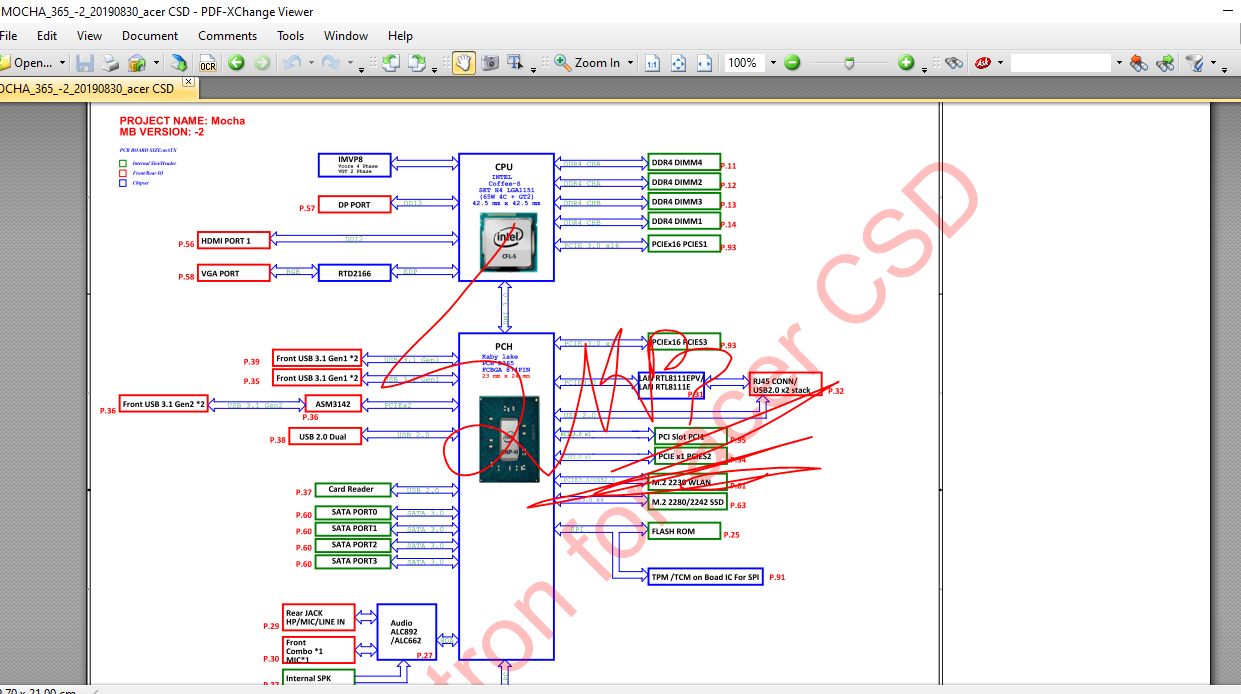The width and height of the screenshot is (1241, 694).
Task: Click the "M.2 2280/2242 SSD" block
Action: tap(686, 502)
